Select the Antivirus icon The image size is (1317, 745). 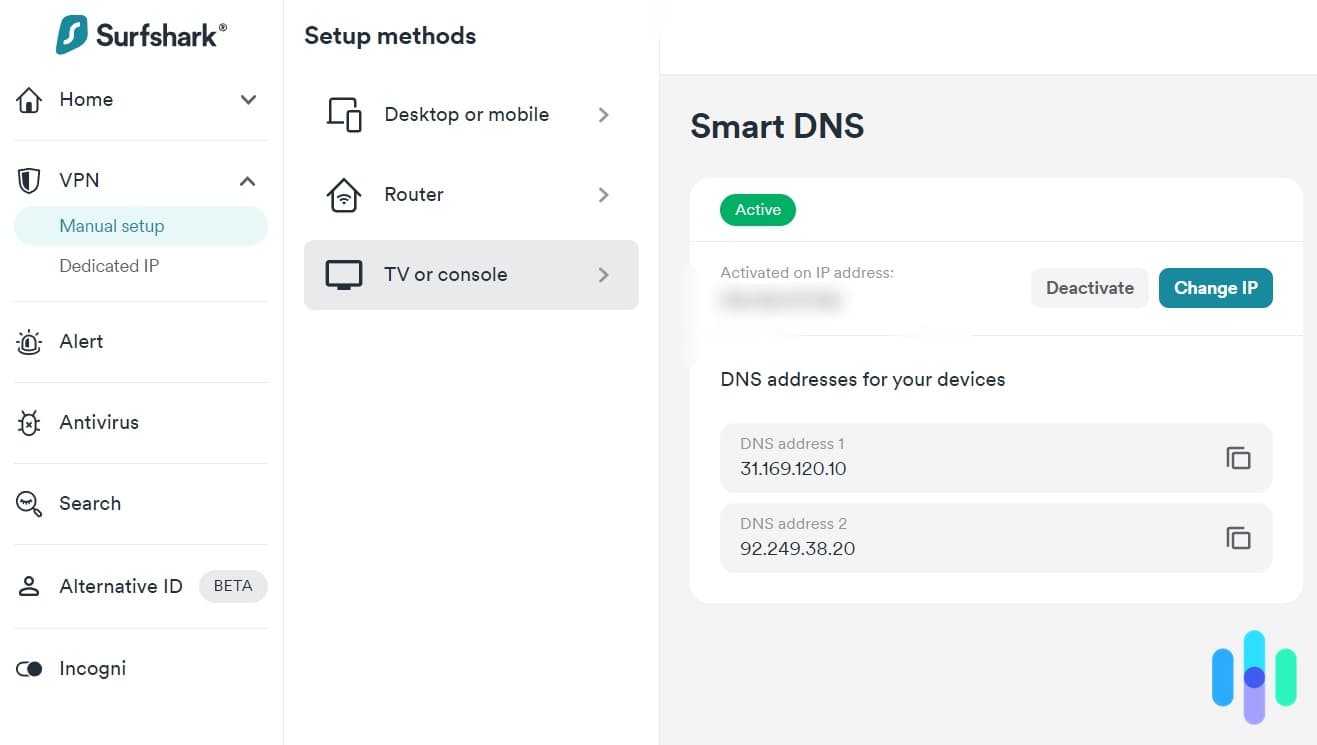click(x=29, y=422)
